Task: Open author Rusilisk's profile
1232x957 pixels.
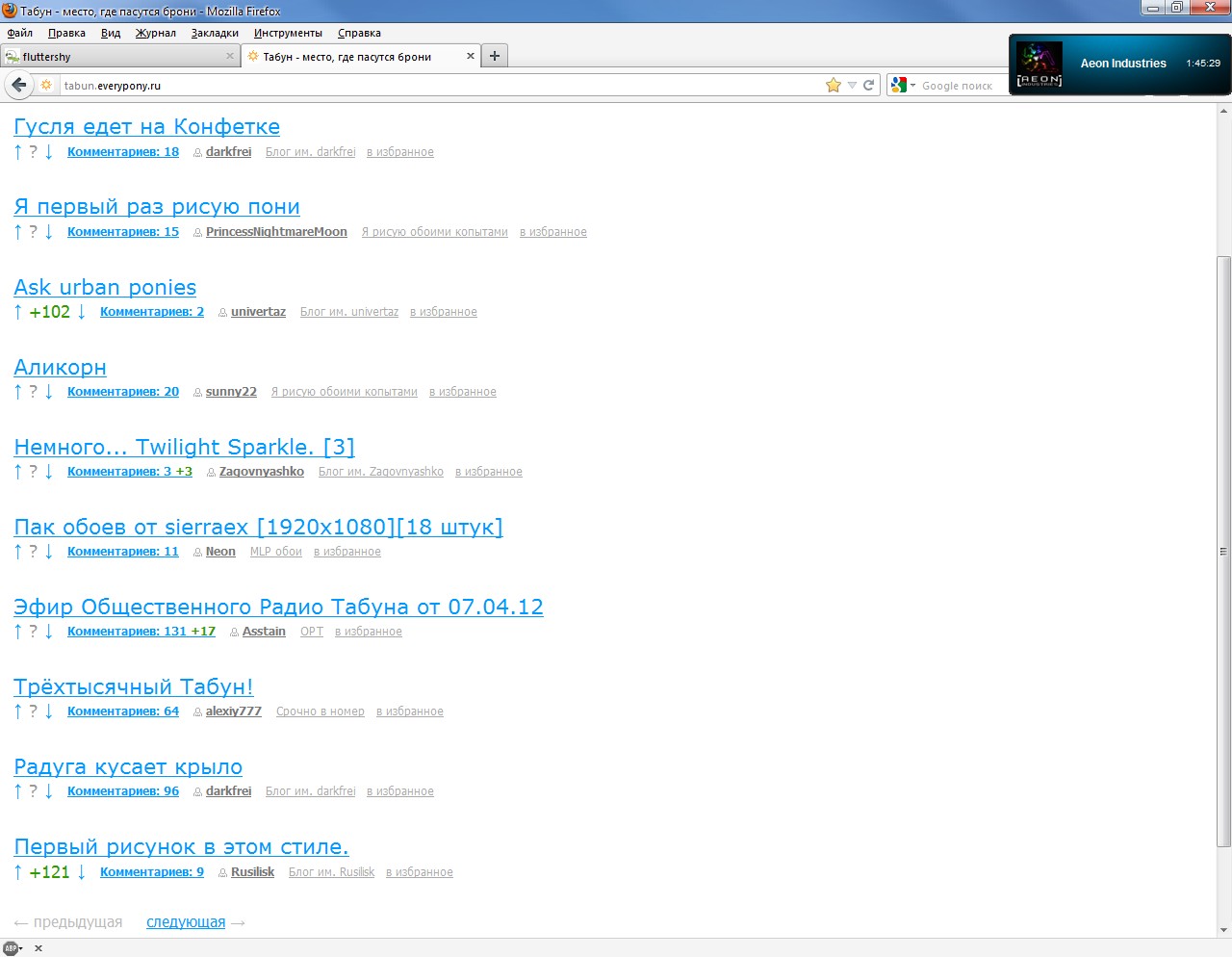Action: [x=252, y=872]
